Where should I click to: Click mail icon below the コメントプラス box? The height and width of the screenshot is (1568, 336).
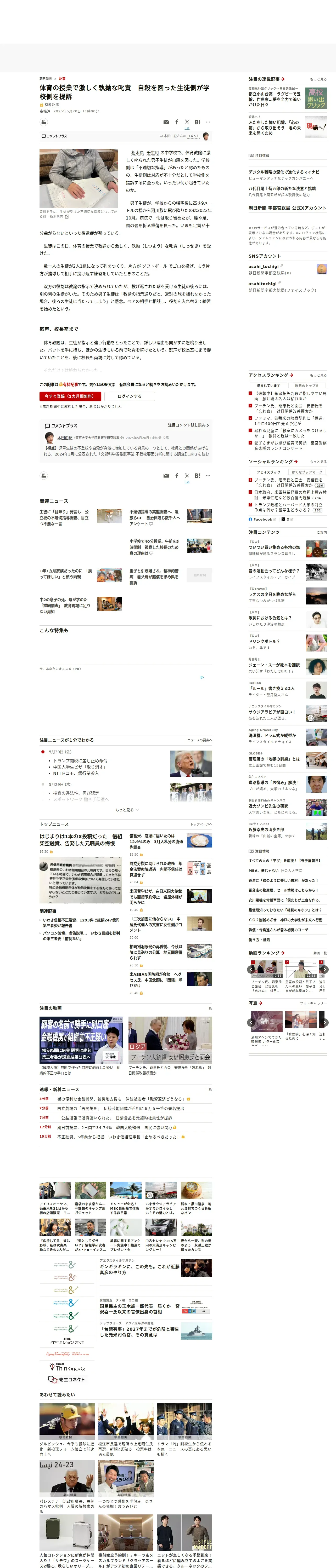(x=166, y=476)
